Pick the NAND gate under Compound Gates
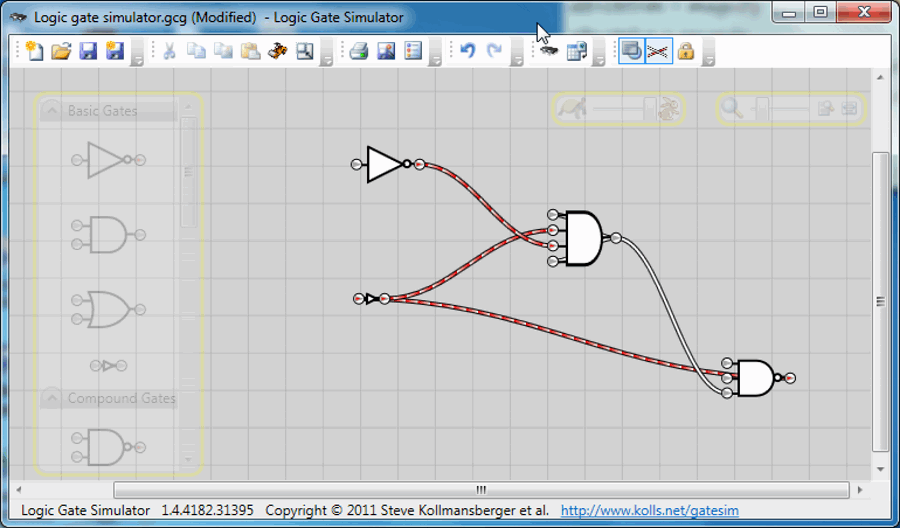Screen dimensions: 900x528 click(108, 447)
